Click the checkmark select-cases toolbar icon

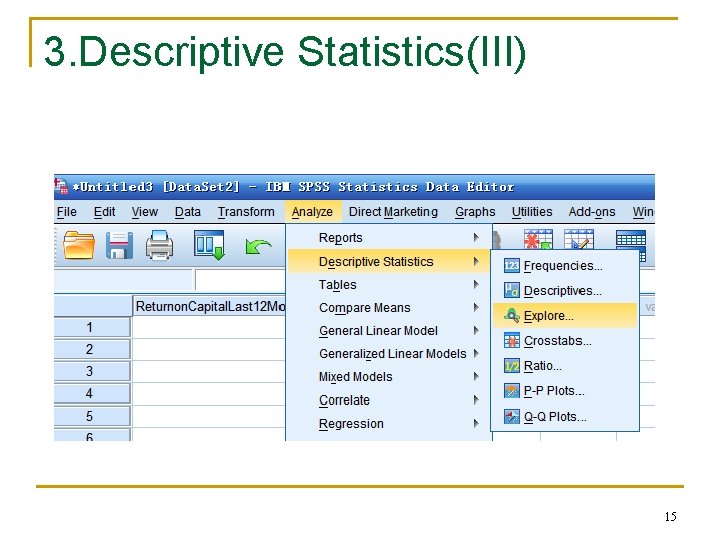click(x=579, y=239)
